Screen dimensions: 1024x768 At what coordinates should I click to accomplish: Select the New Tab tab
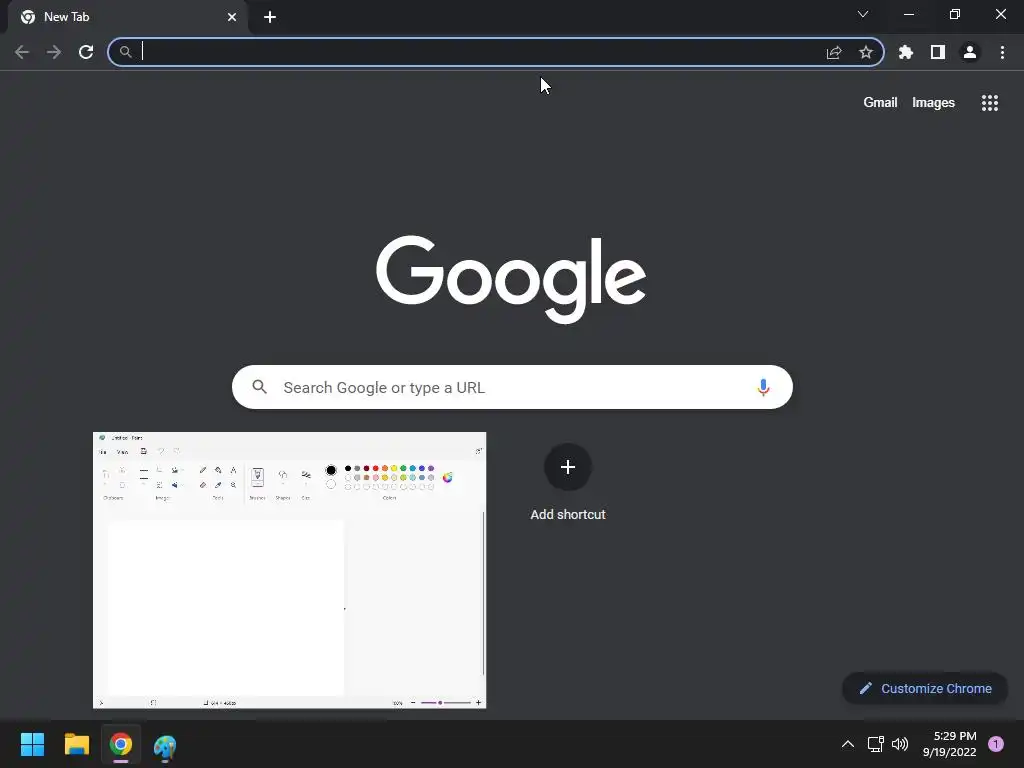pos(127,17)
